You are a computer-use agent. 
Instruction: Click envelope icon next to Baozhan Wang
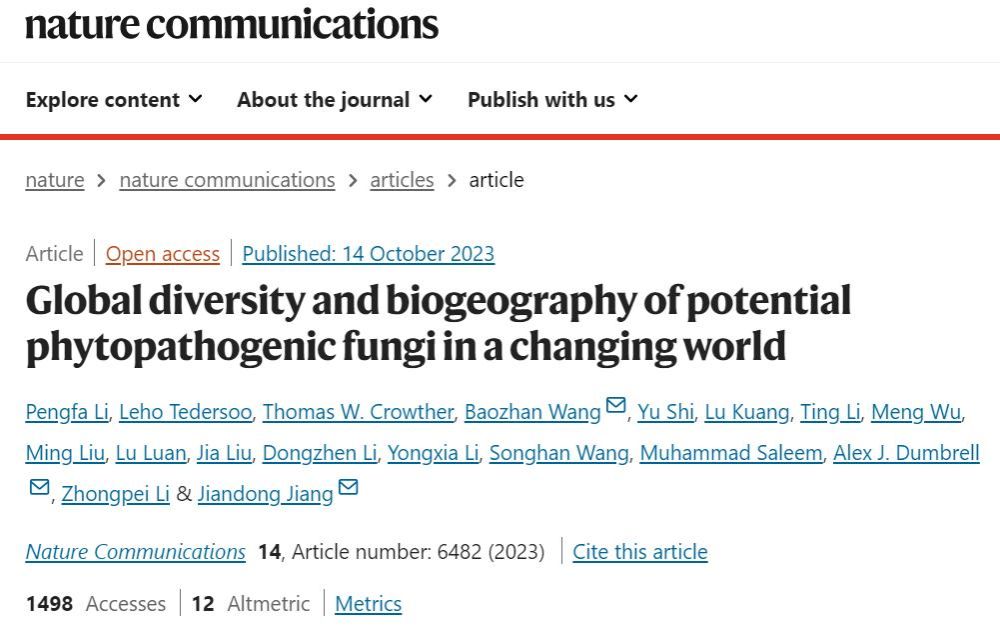(x=616, y=406)
